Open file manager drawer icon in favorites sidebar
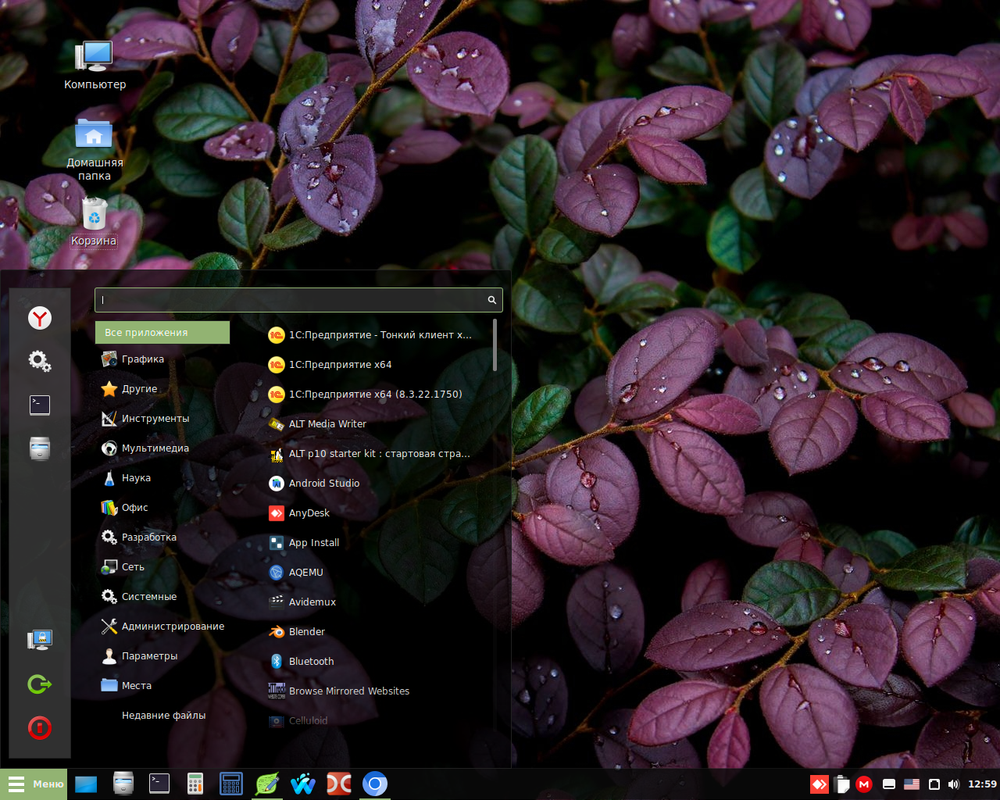This screenshot has width=1000, height=800. point(40,448)
